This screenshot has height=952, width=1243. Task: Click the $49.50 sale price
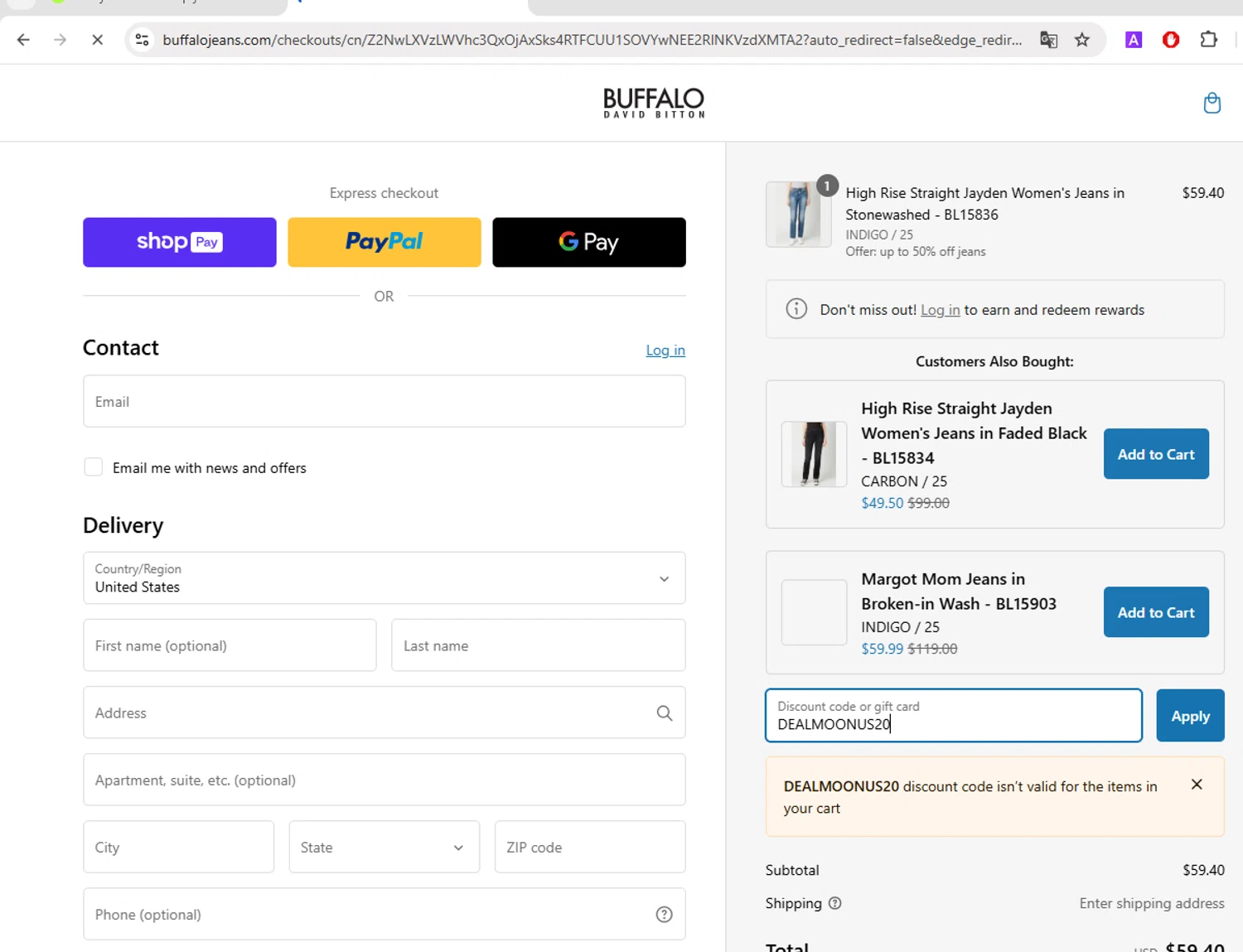(883, 503)
